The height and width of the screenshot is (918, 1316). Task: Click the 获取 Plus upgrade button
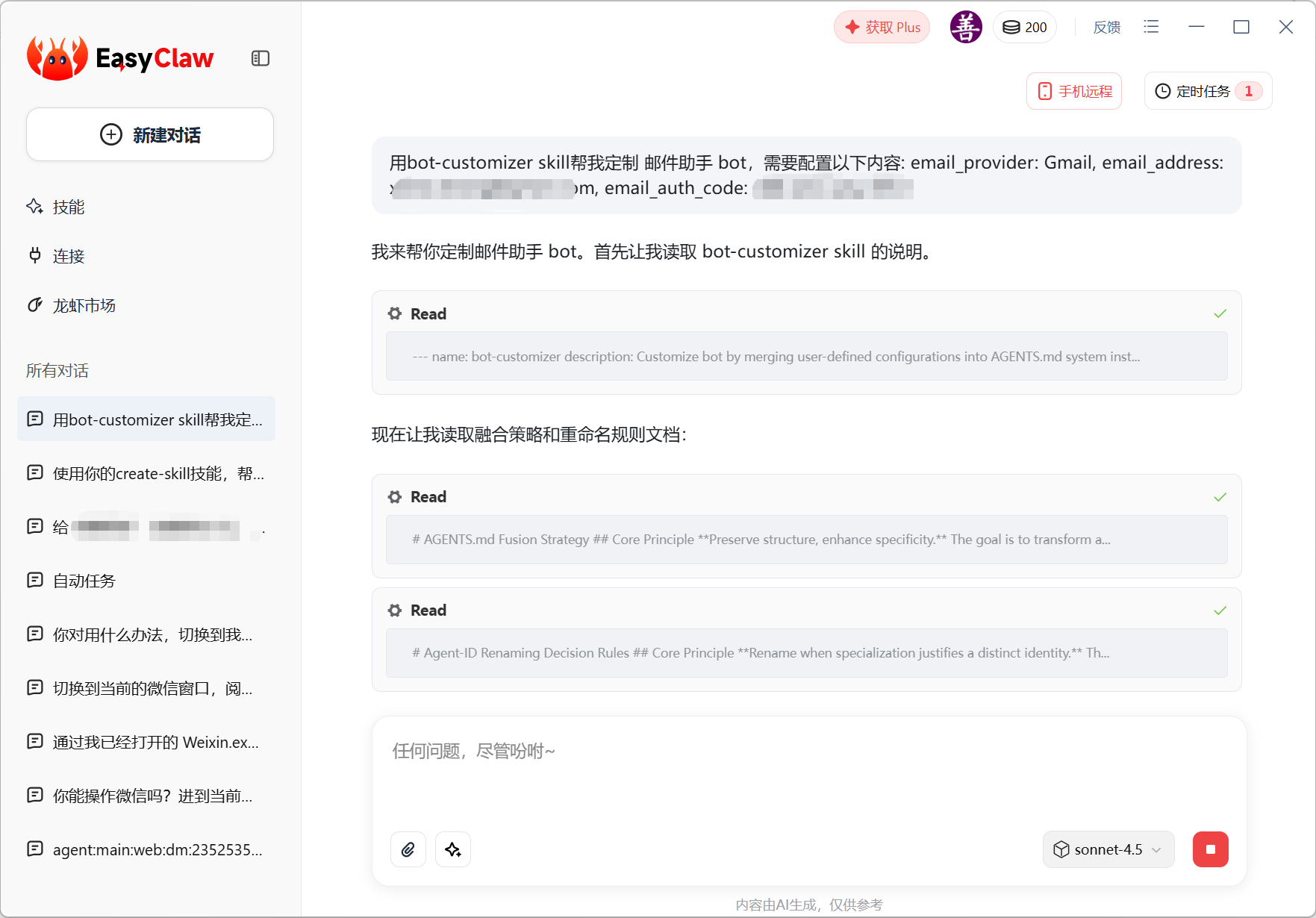tap(882, 28)
